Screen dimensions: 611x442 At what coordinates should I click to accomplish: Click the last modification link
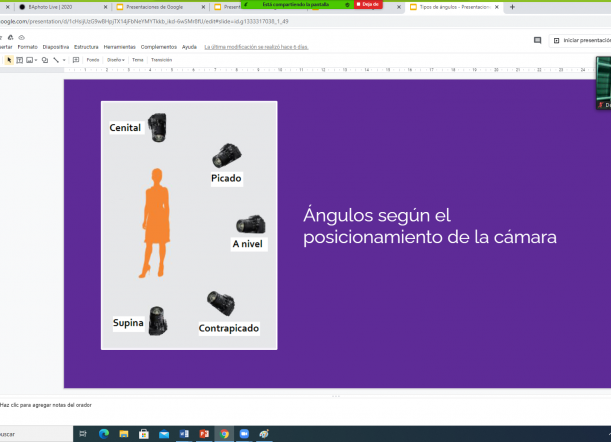click(254, 47)
